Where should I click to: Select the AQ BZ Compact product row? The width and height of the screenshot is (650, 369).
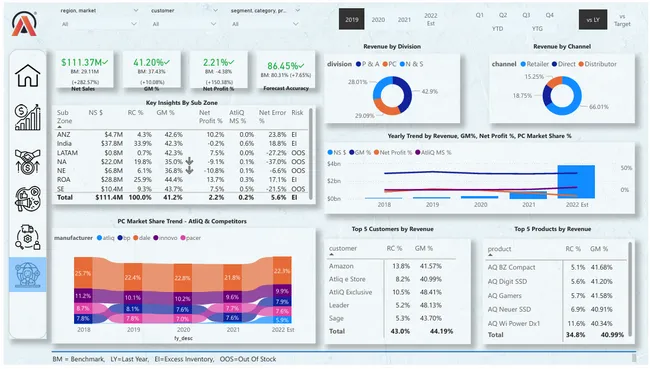coord(556,267)
